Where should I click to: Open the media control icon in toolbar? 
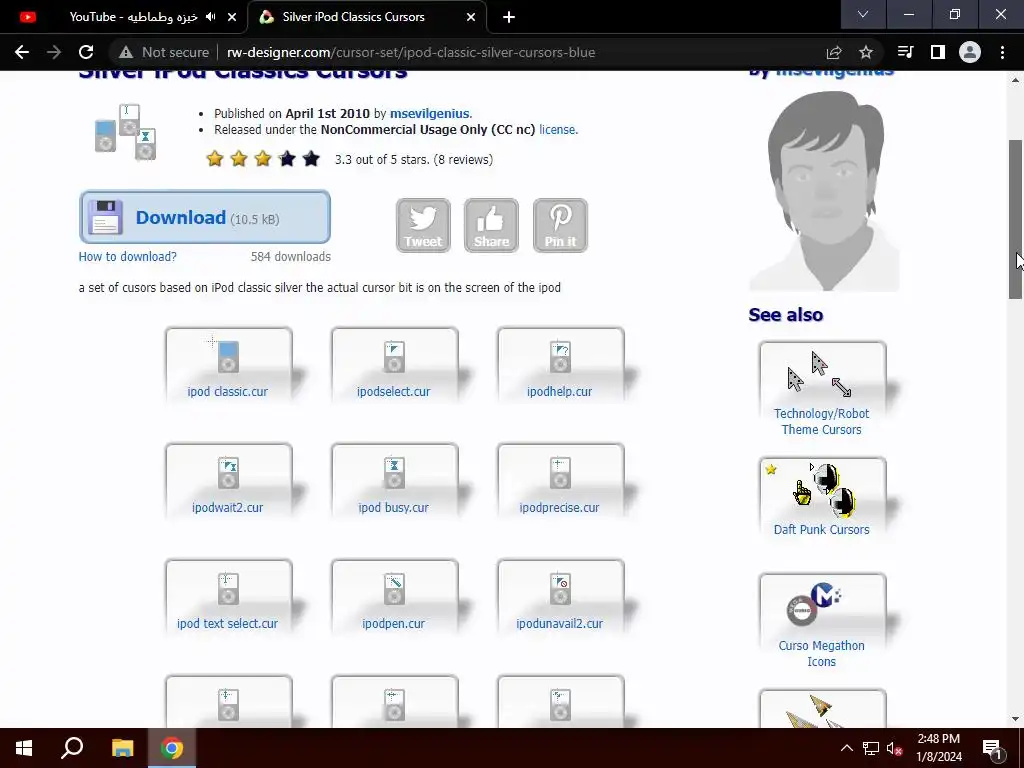click(x=905, y=52)
